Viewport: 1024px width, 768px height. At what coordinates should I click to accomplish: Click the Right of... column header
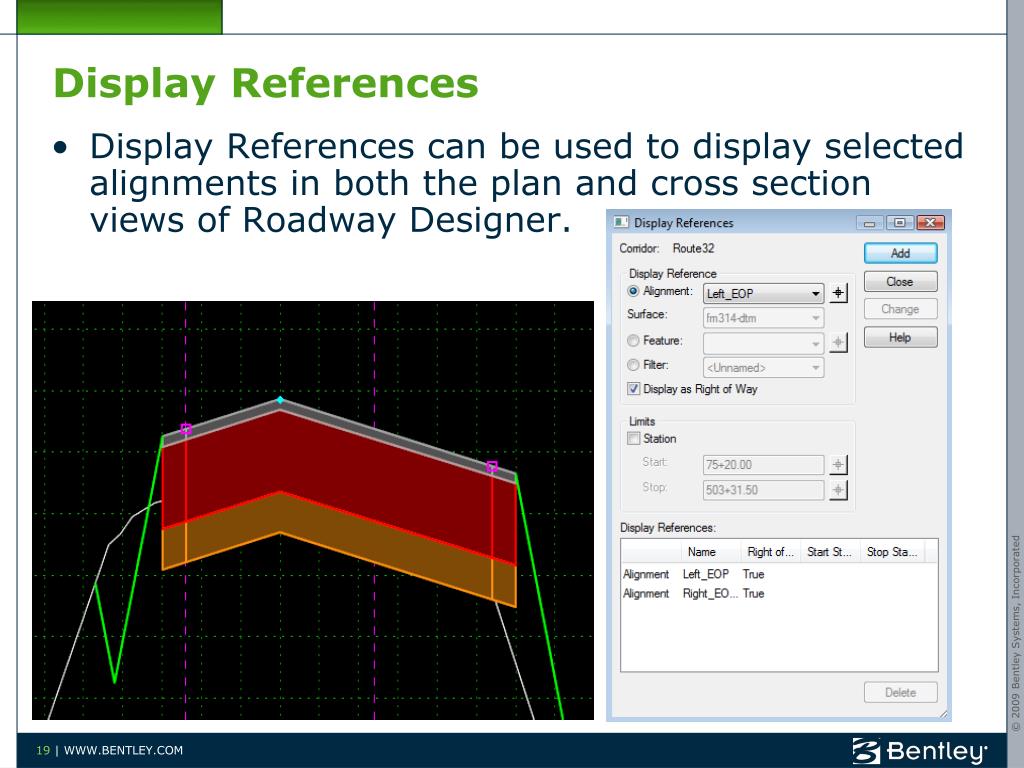click(x=771, y=552)
